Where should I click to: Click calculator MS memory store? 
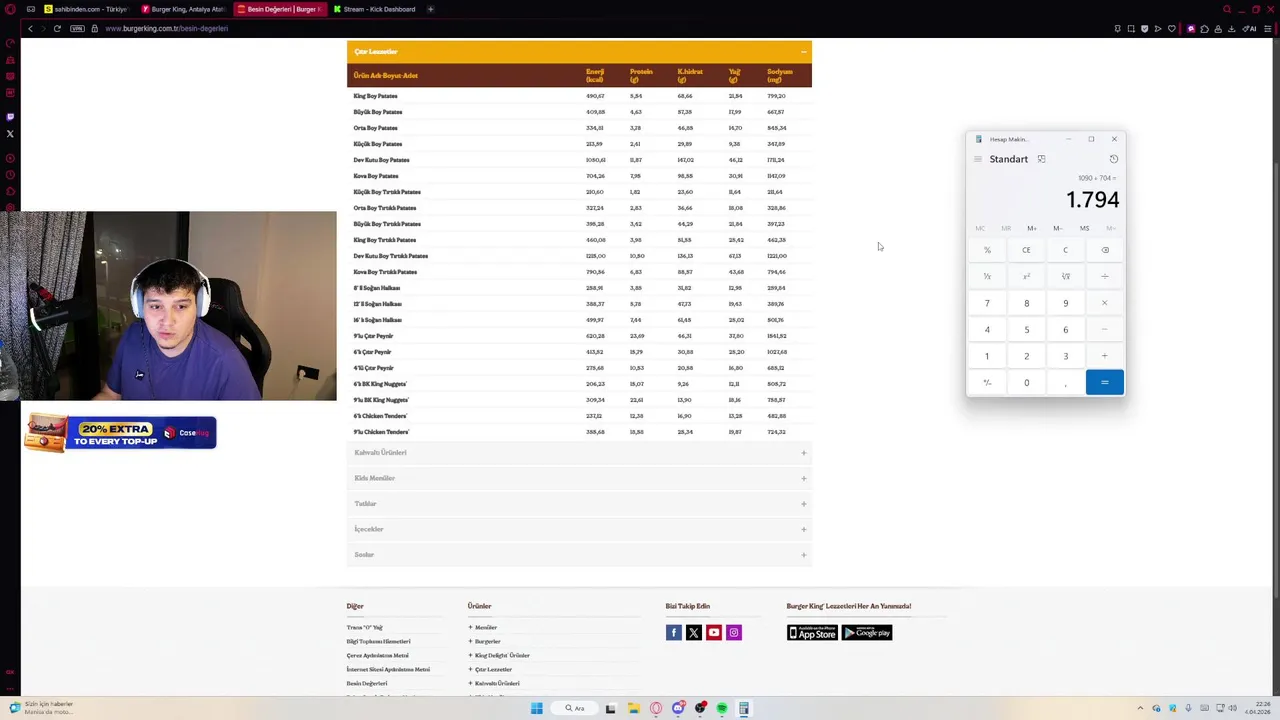[1084, 228]
